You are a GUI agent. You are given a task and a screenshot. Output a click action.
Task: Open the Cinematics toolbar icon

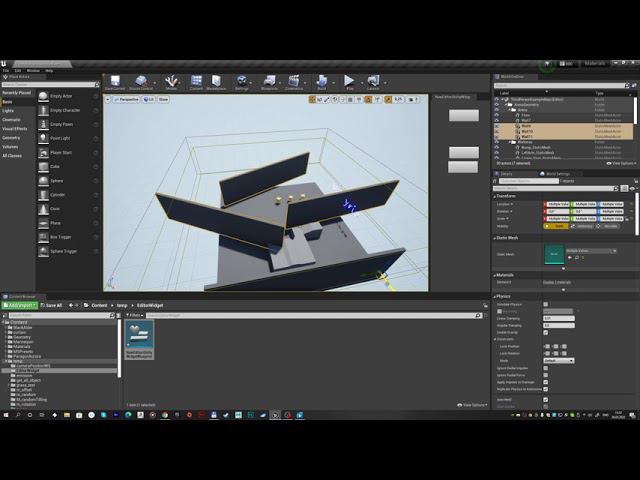coord(294,81)
